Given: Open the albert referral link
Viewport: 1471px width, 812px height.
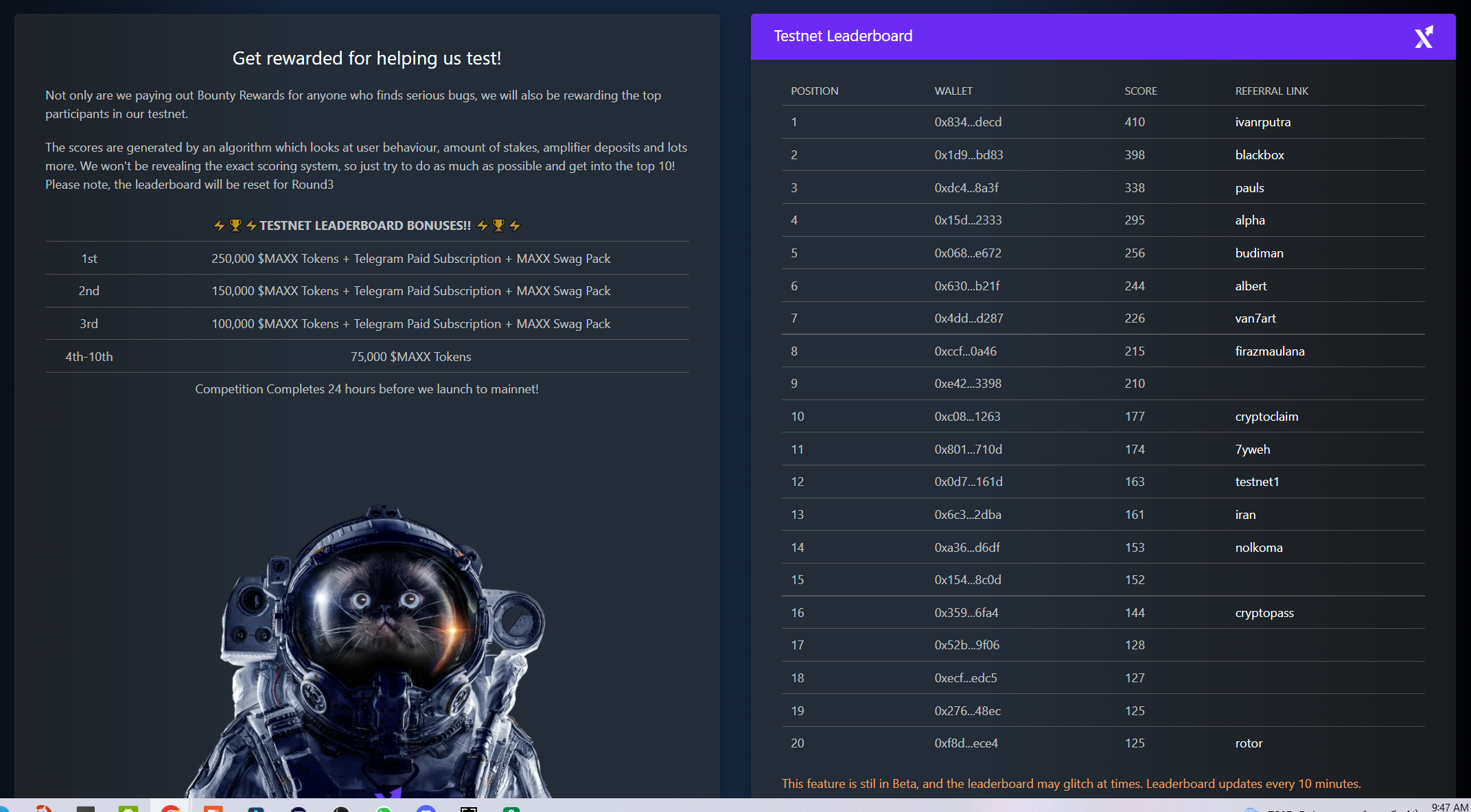Looking at the screenshot, I should (1251, 286).
